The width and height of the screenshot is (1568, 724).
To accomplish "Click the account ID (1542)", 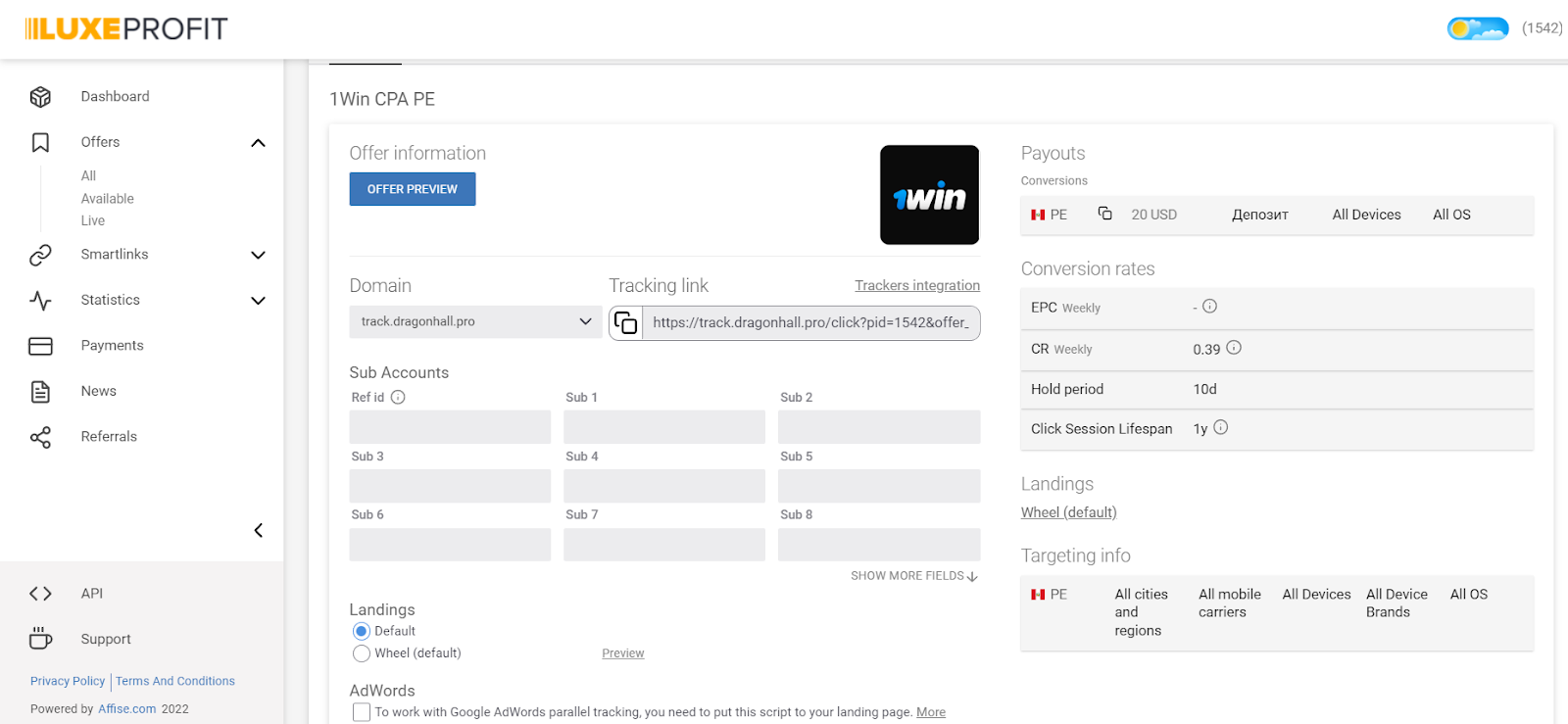I will (x=1543, y=28).
